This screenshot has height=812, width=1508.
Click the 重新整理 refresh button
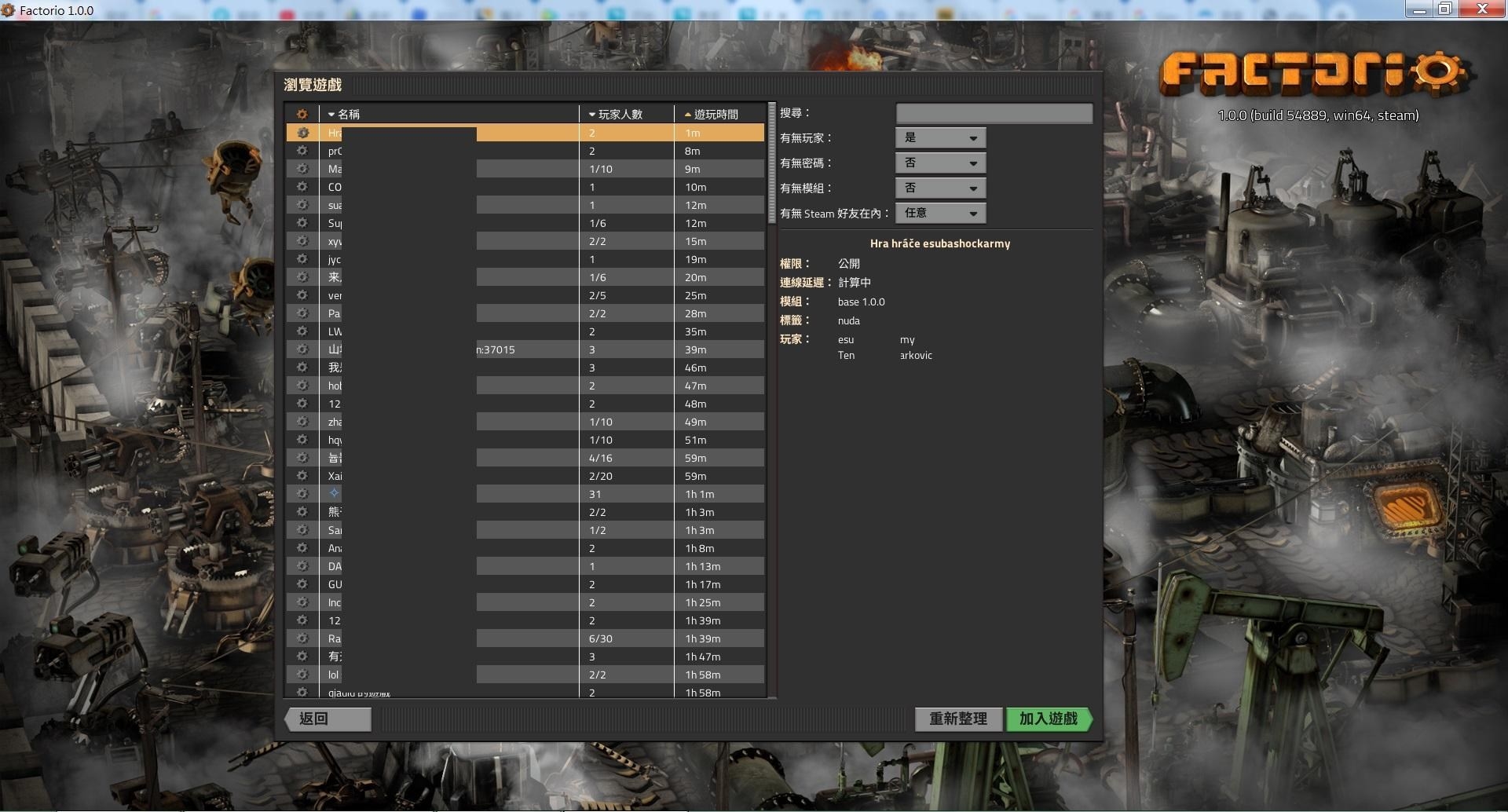tap(958, 719)
